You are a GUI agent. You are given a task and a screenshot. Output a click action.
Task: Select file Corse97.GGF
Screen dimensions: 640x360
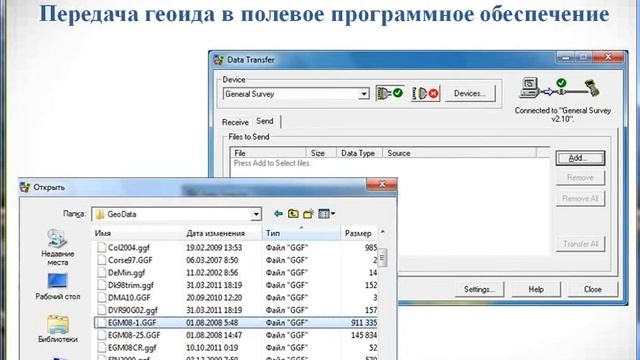130,260
